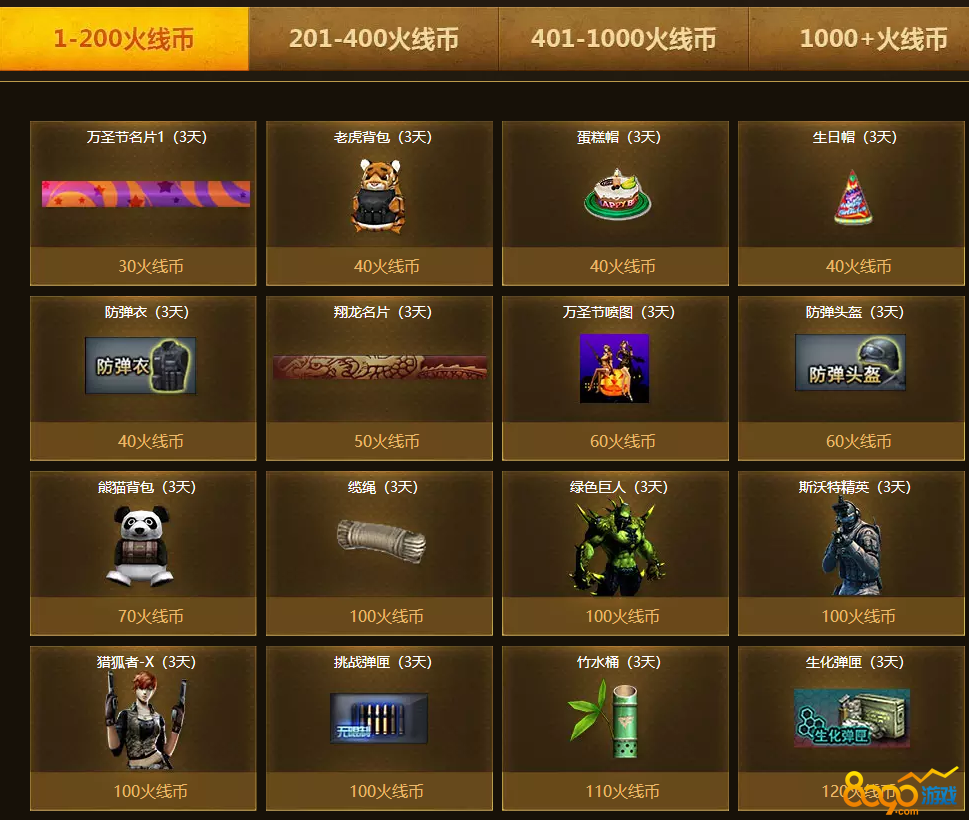Choose the 防弹头盔 helmet thumbnail
The image size is (969, 820).
[x=850, y=363]
